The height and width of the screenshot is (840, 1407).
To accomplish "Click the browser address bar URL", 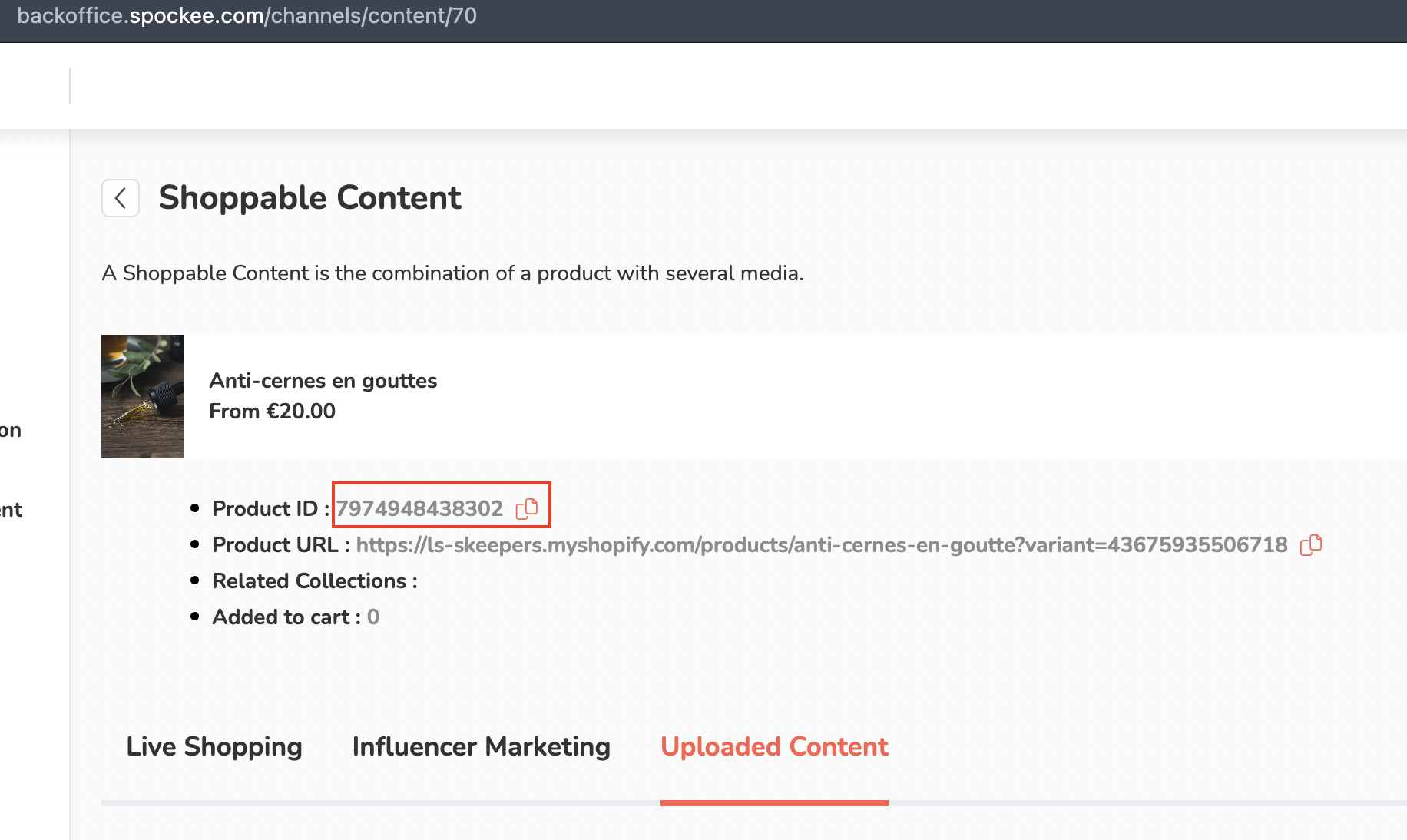I will (x=247, y=16).
